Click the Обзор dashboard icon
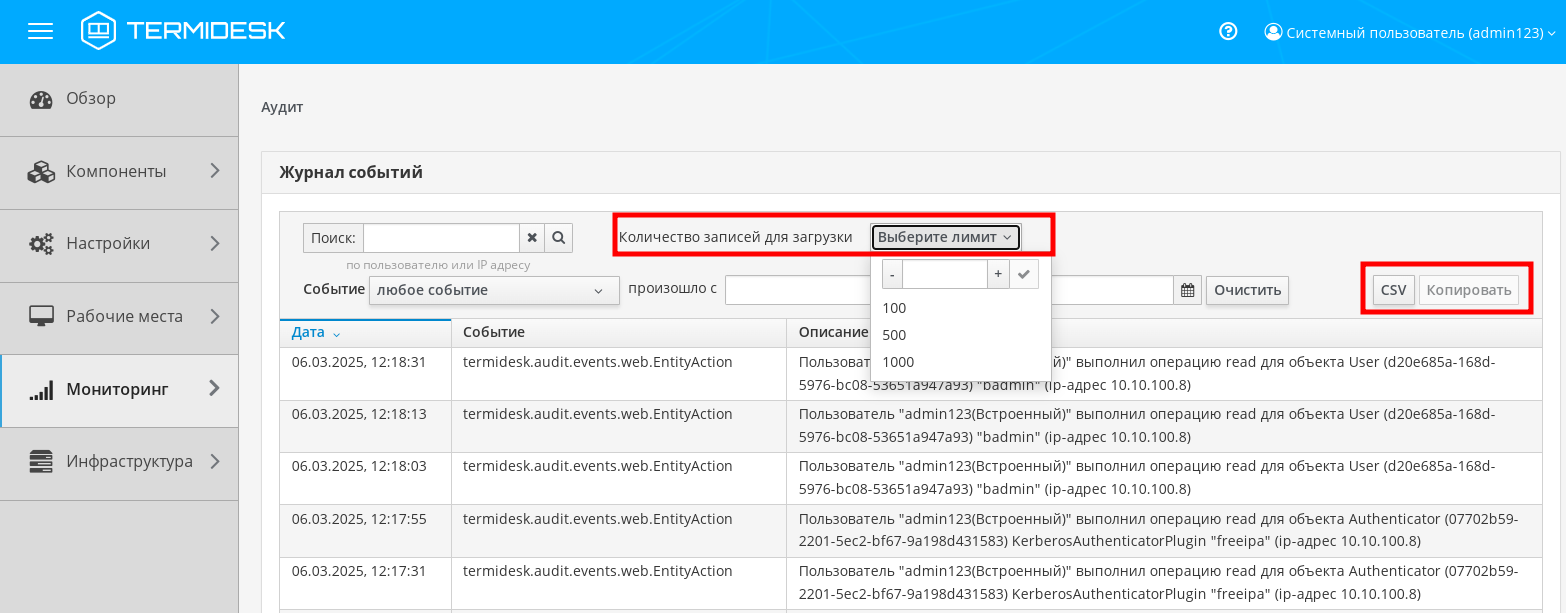Screen dimensions: 1566x613 (x=40, y=99)
